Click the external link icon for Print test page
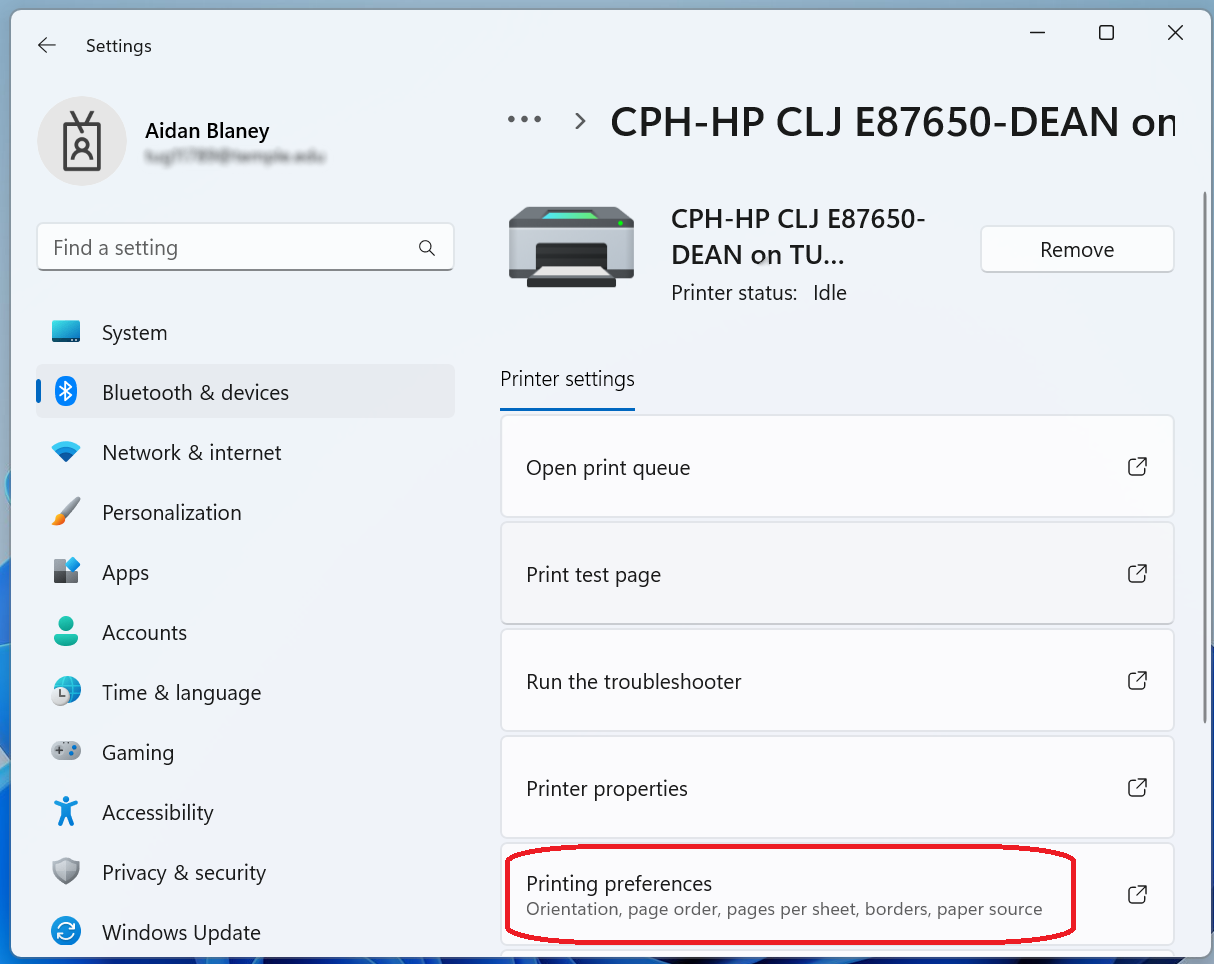 [1137, 574]
